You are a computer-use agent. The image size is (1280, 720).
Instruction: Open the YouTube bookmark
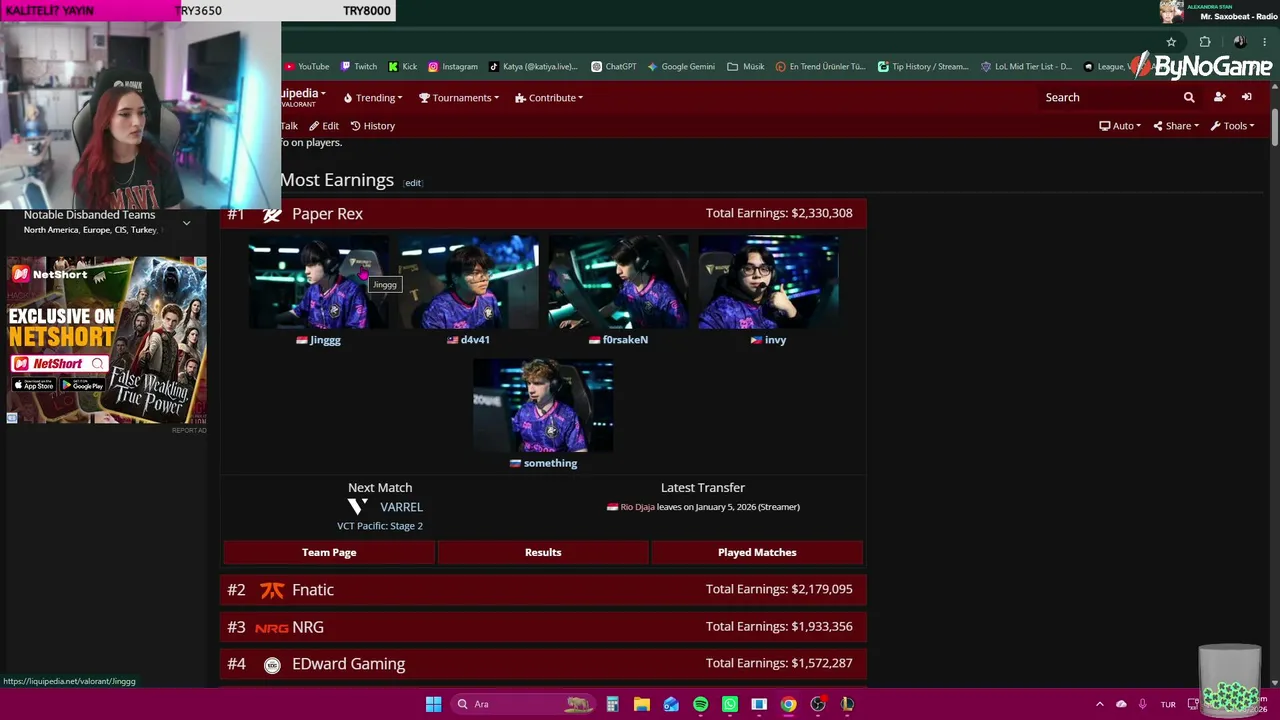(307, 67)
